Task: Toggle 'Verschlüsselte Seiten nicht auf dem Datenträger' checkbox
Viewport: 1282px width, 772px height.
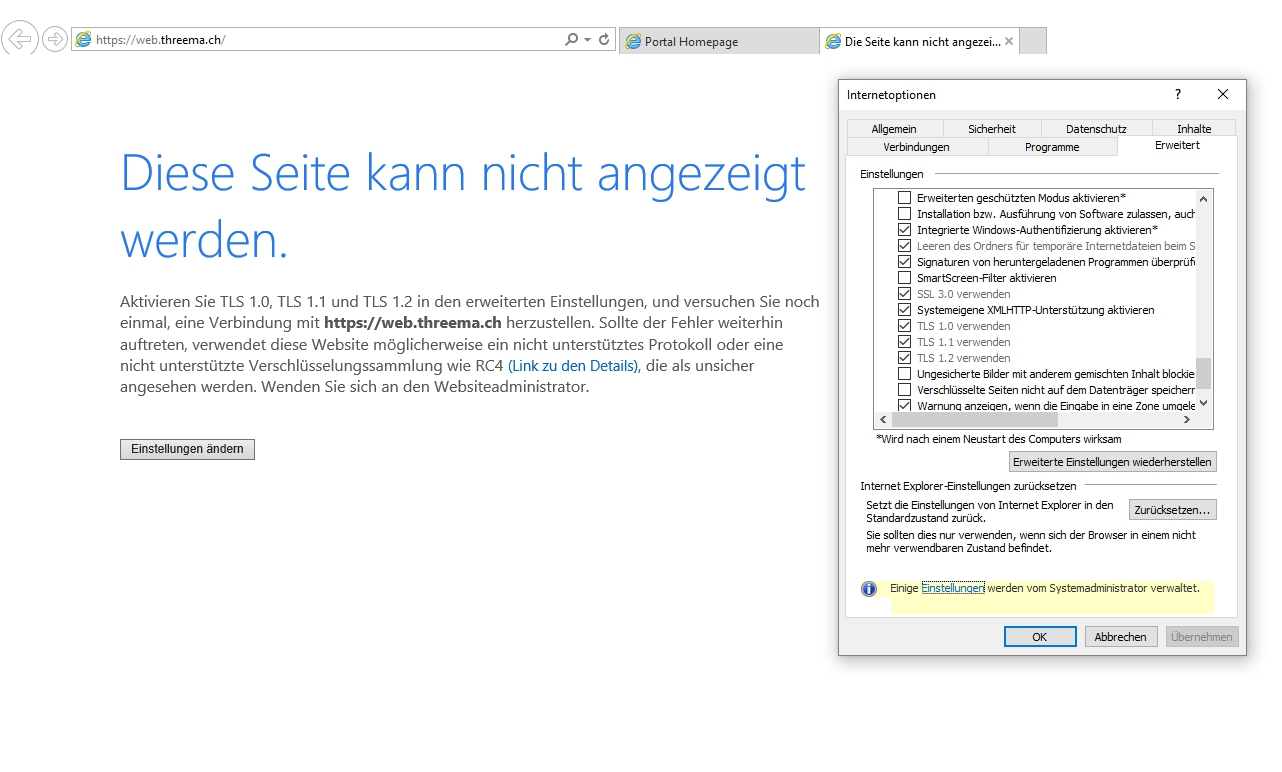Action: coord(905,390)
